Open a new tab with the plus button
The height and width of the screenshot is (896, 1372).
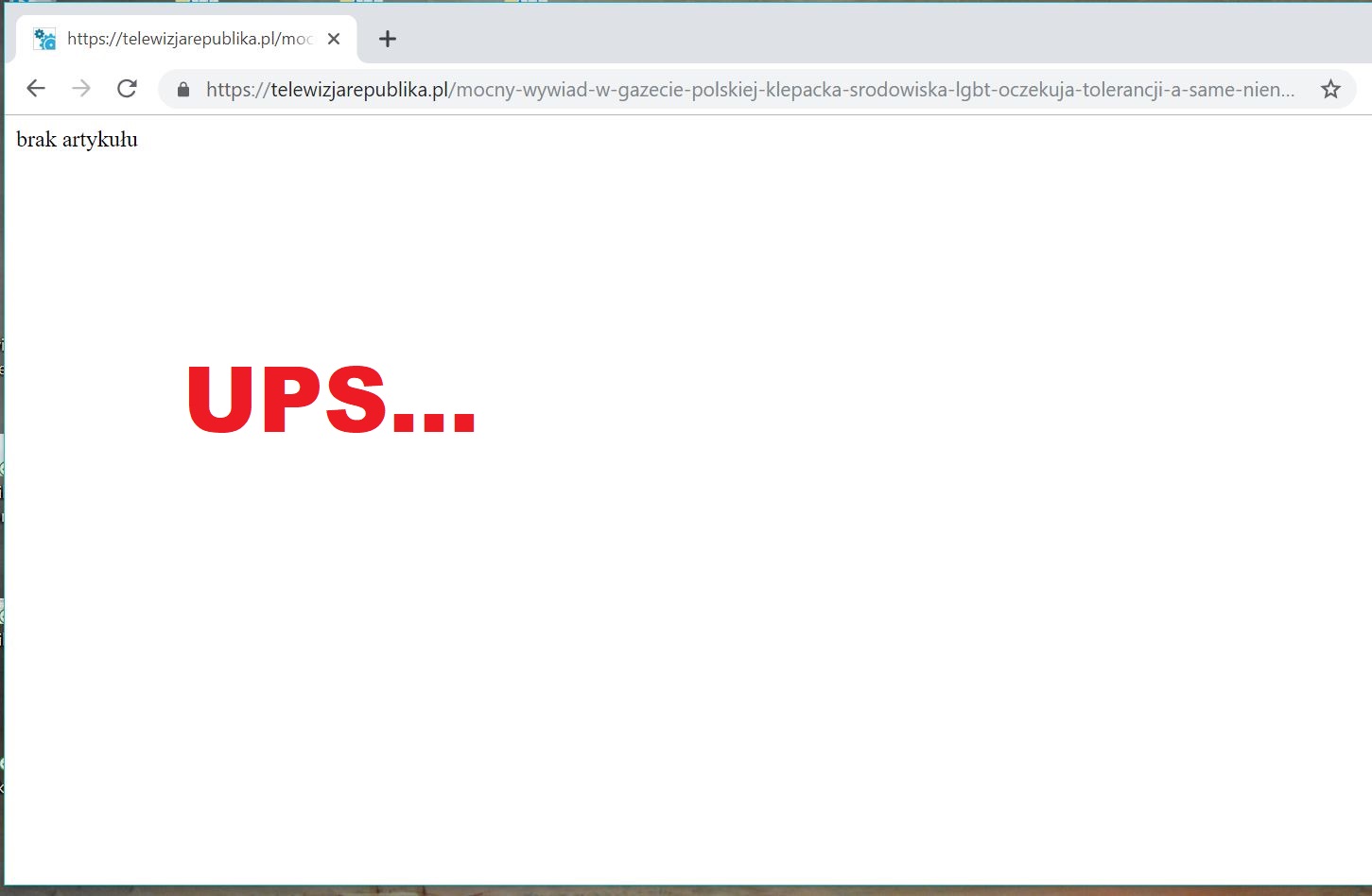387,39
